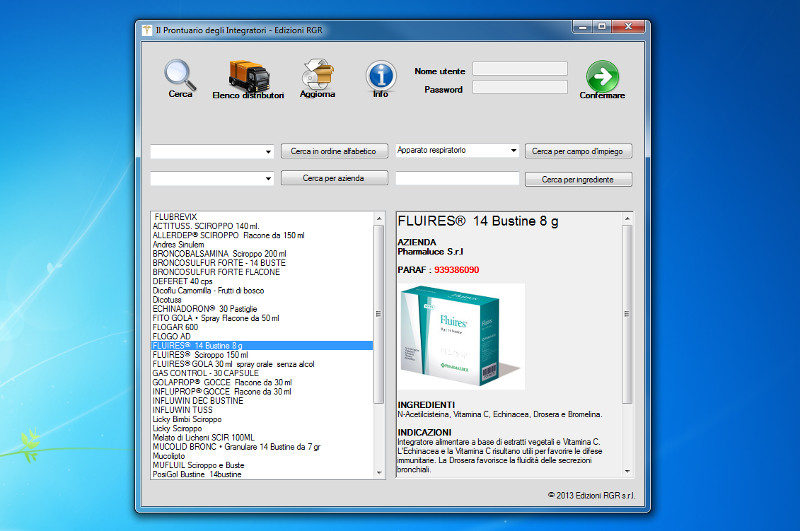The image size is (800, 531).
Task: Select highlighted FLUIRES 14 Bustine 8 g
Action: [262, 345]
